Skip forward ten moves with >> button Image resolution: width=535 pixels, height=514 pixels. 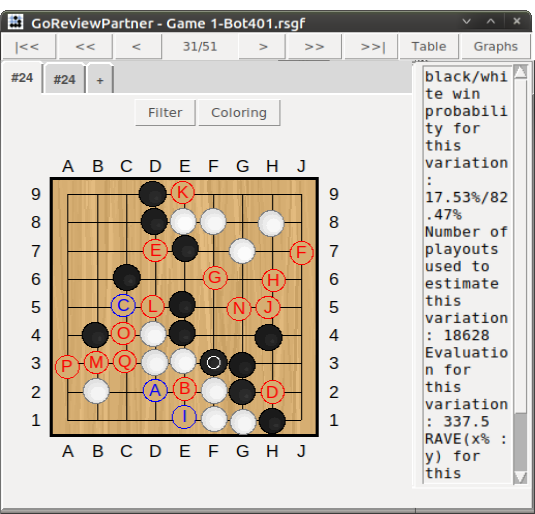[315, 46]
